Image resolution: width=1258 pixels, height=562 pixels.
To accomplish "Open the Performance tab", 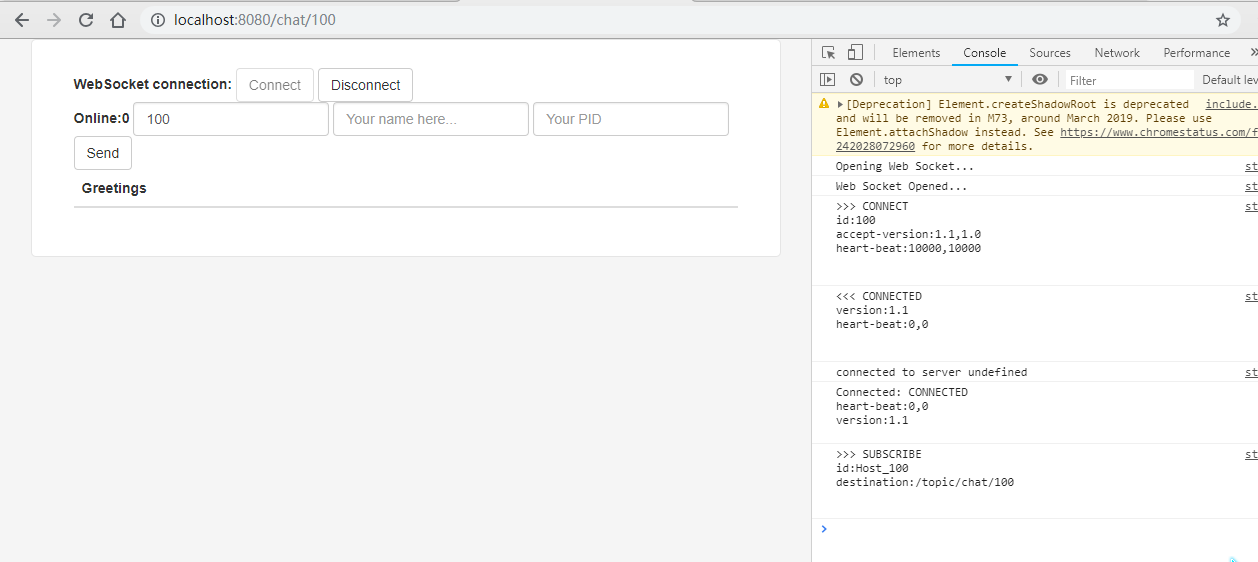I will tap(1196, 53).
